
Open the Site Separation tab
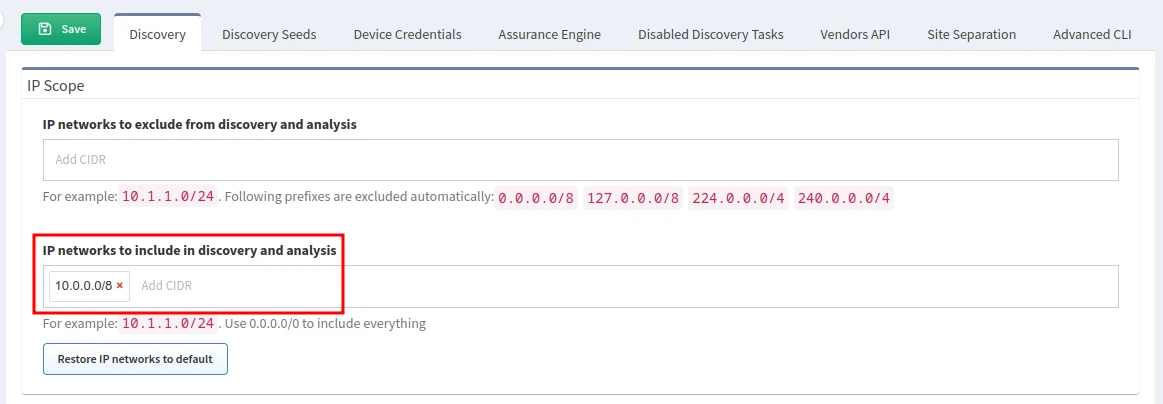click(x=971, y=34)
